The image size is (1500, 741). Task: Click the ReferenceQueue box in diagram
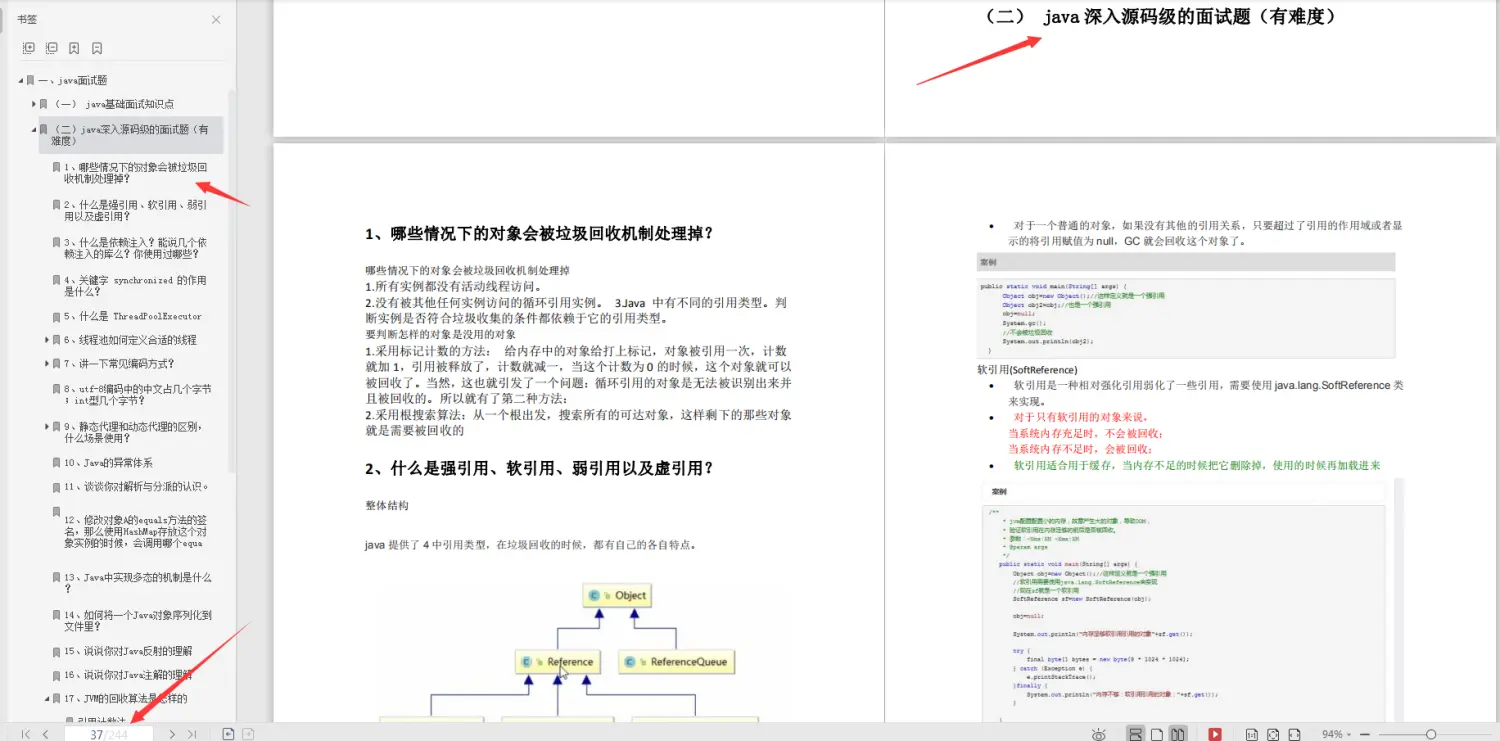(677, 662)
